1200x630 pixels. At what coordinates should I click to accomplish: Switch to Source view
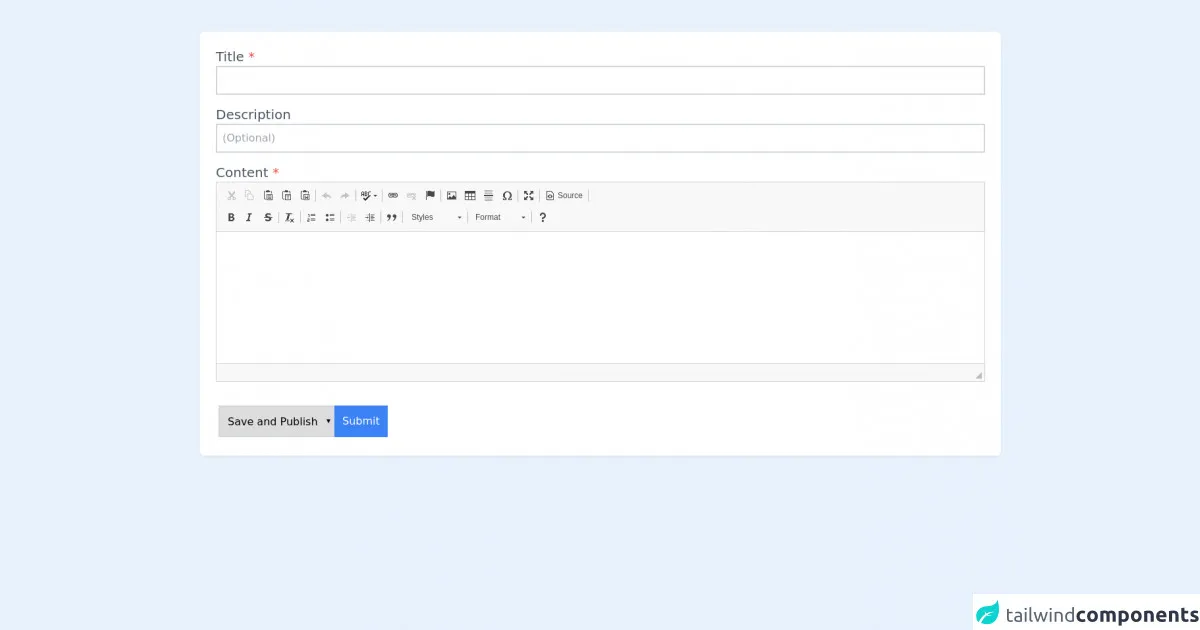[564, 196]
